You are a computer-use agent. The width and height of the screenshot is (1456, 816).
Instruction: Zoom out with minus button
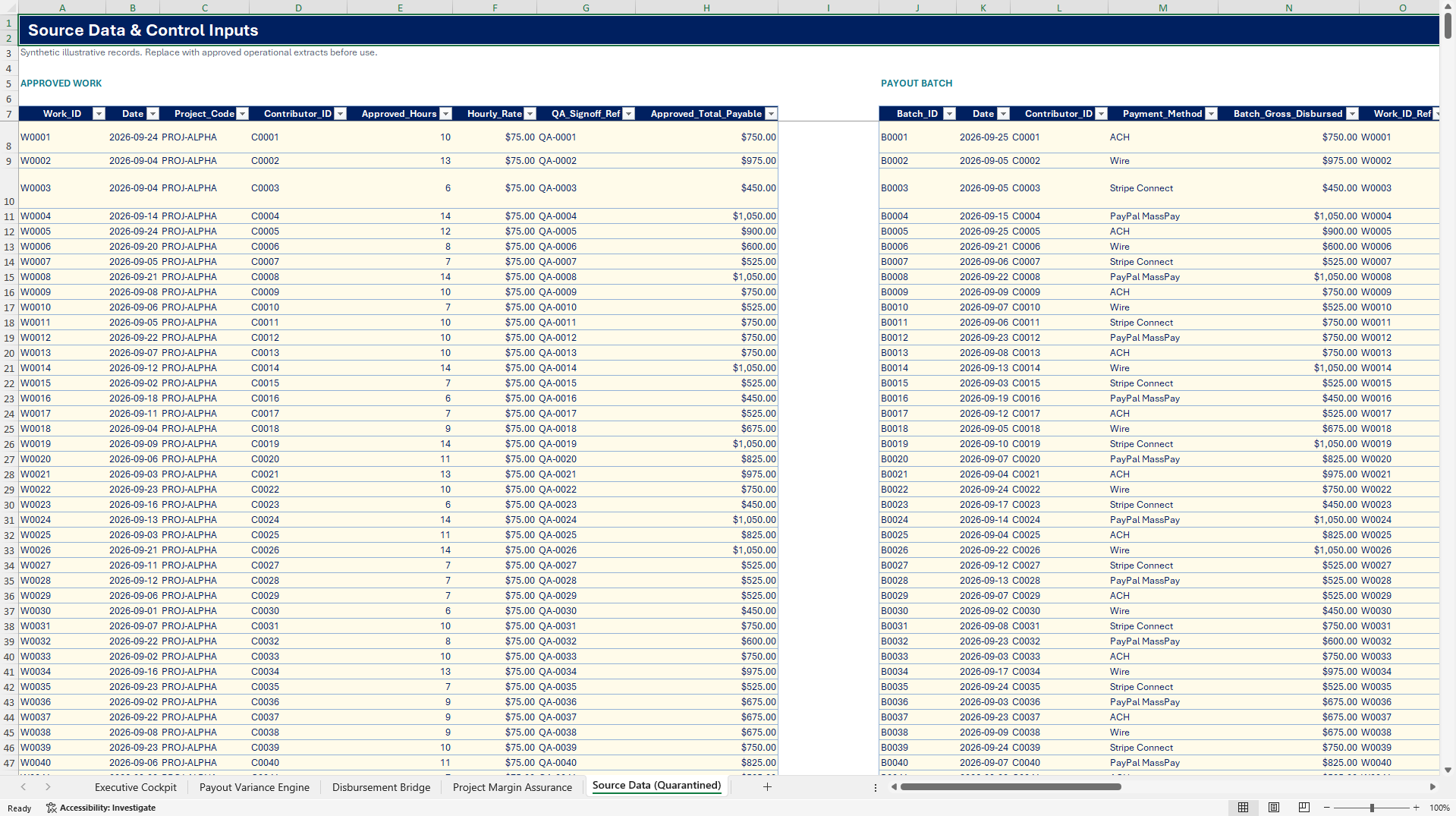(1326, 808)
